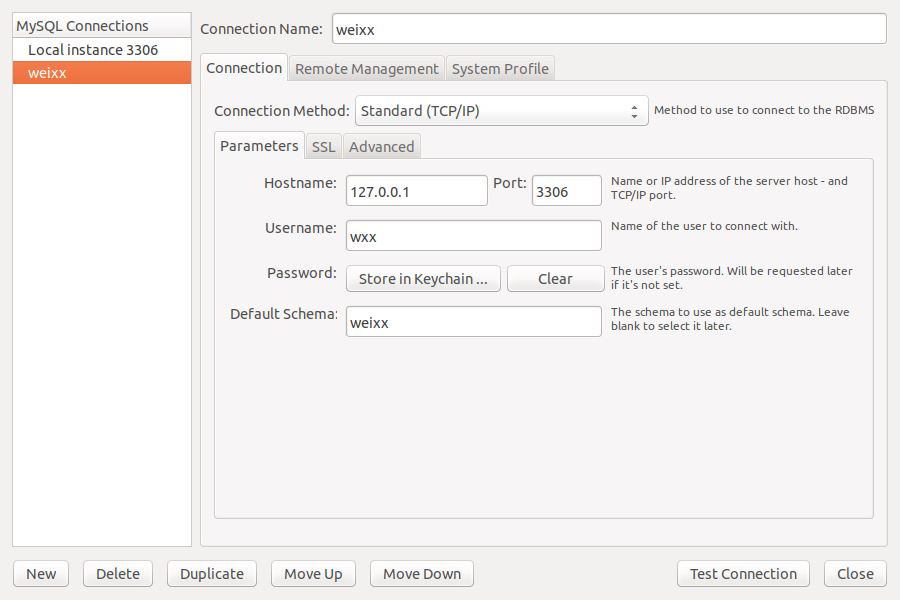Clear the stored password

(555, 279)
